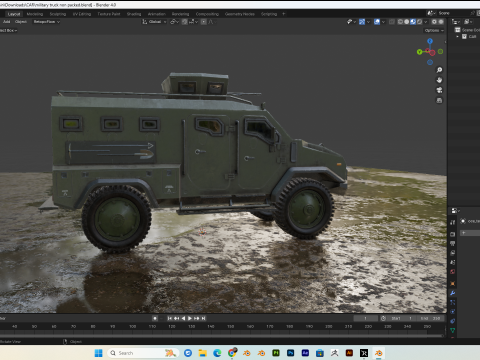Switch to the Shading workspace tab
Screen dimensions: 480x360
(134, 14)
